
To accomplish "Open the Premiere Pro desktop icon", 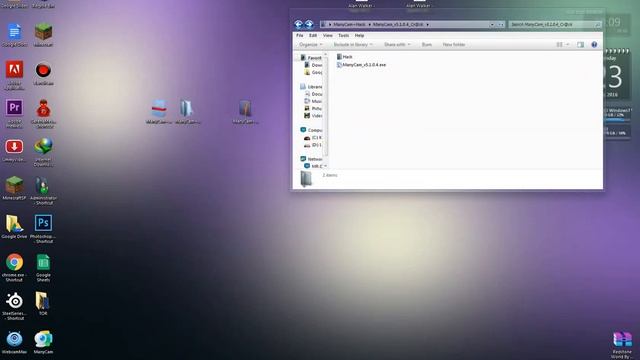I will click(14, 113).
